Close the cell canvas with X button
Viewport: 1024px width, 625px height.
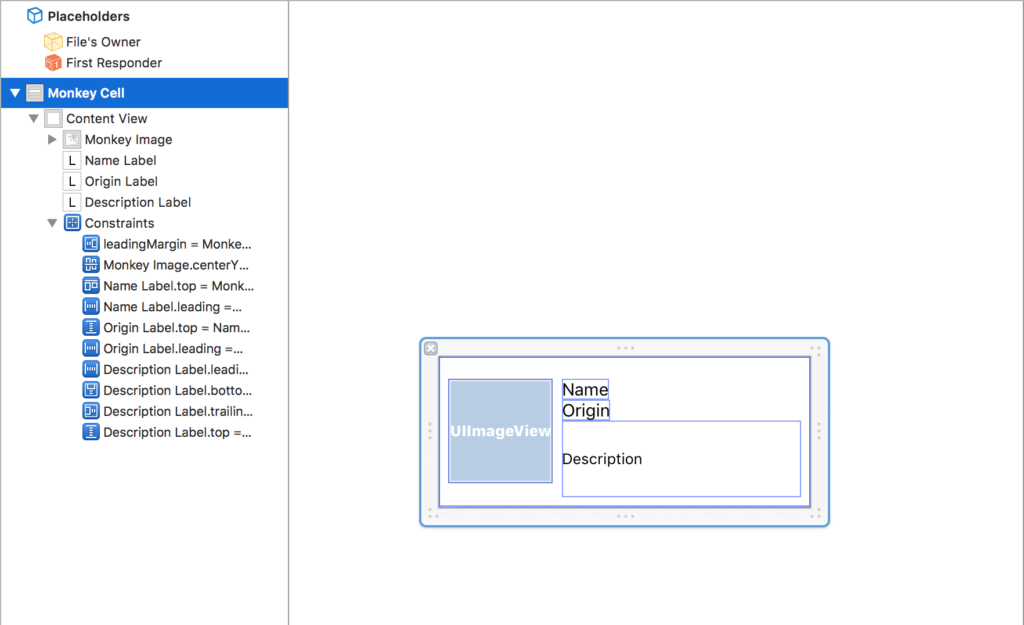431,348
